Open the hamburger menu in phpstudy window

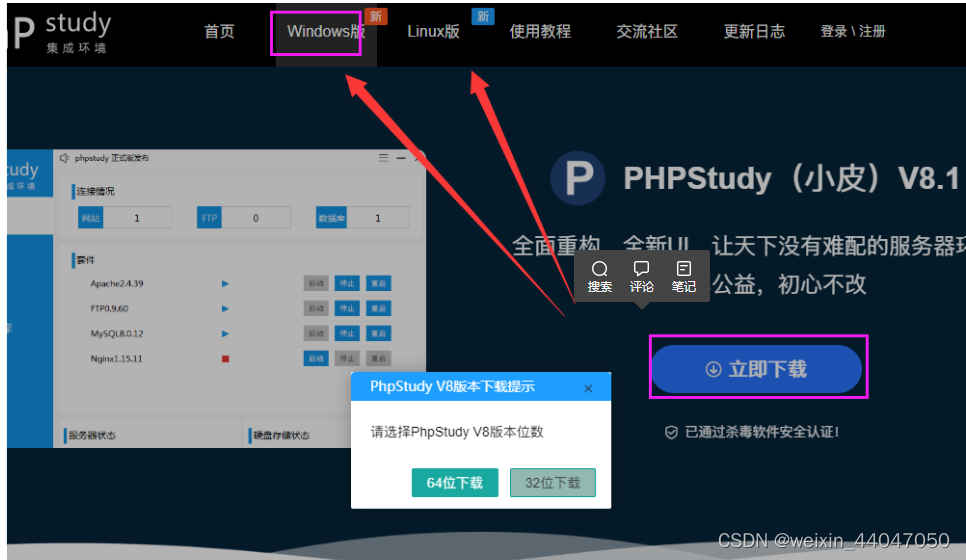click(x=383, y=158)
